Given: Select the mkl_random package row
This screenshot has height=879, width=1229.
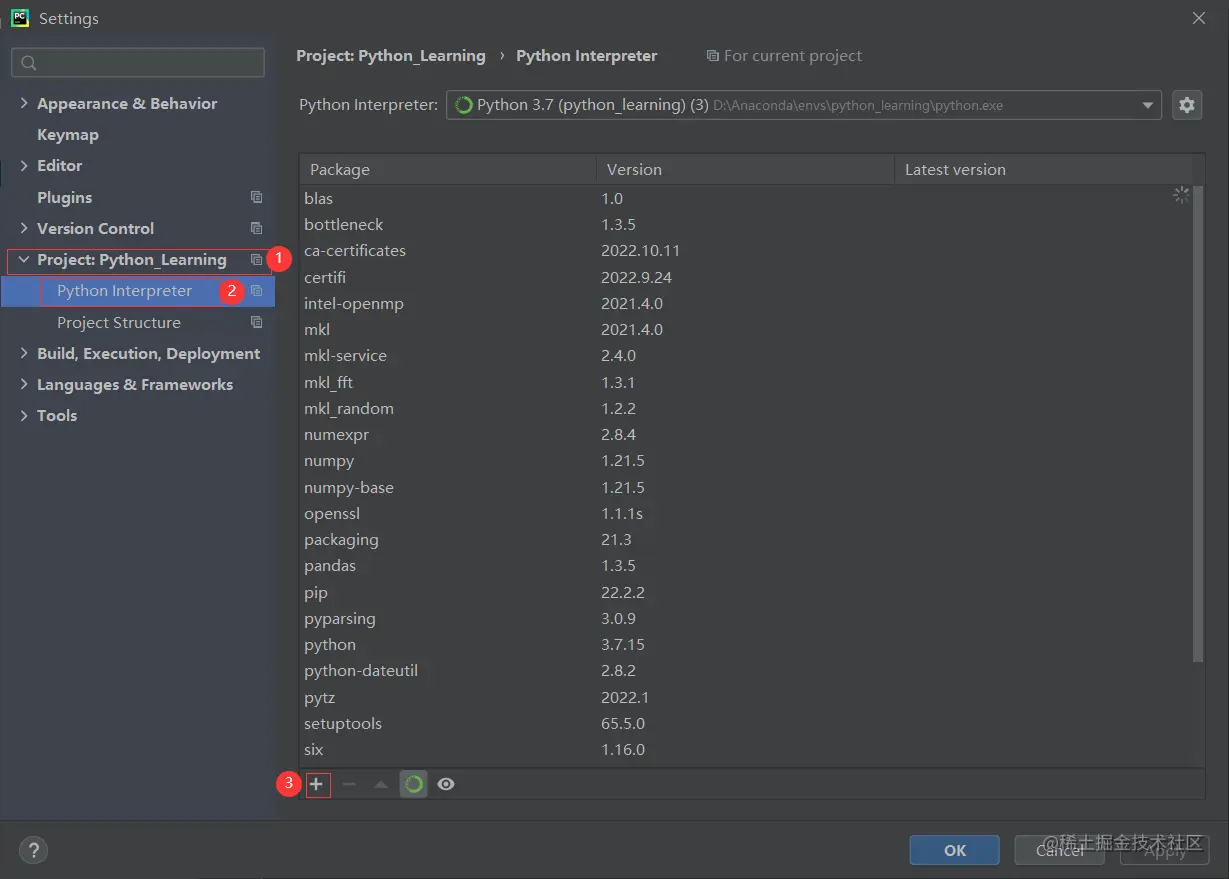Looking at the screenshot, I should click(746, 408).
